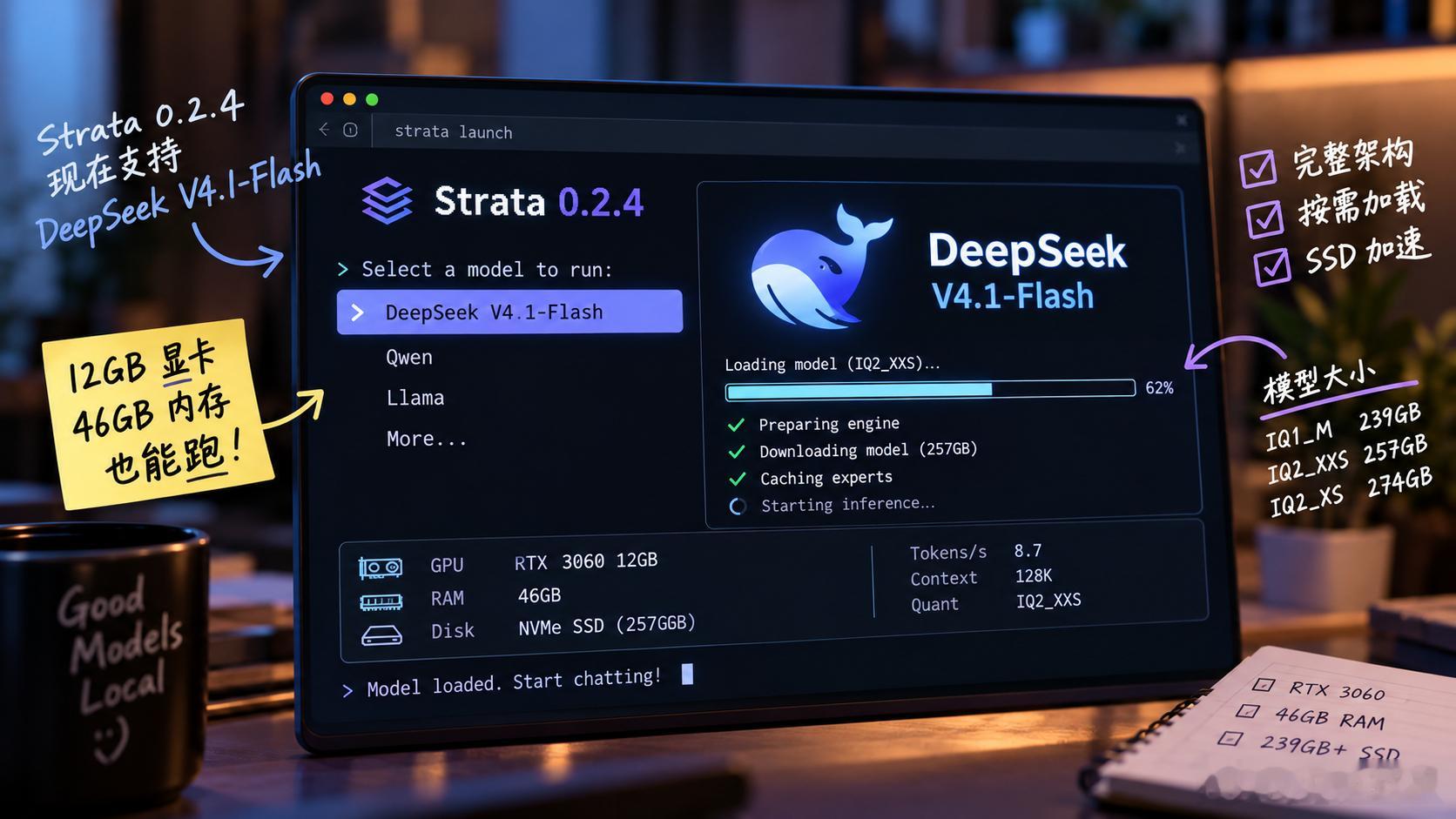Click the 'Starting inference...' step text
This screenshot has height=819, width=1456.
pyautogui.click(x=848, y=505)
